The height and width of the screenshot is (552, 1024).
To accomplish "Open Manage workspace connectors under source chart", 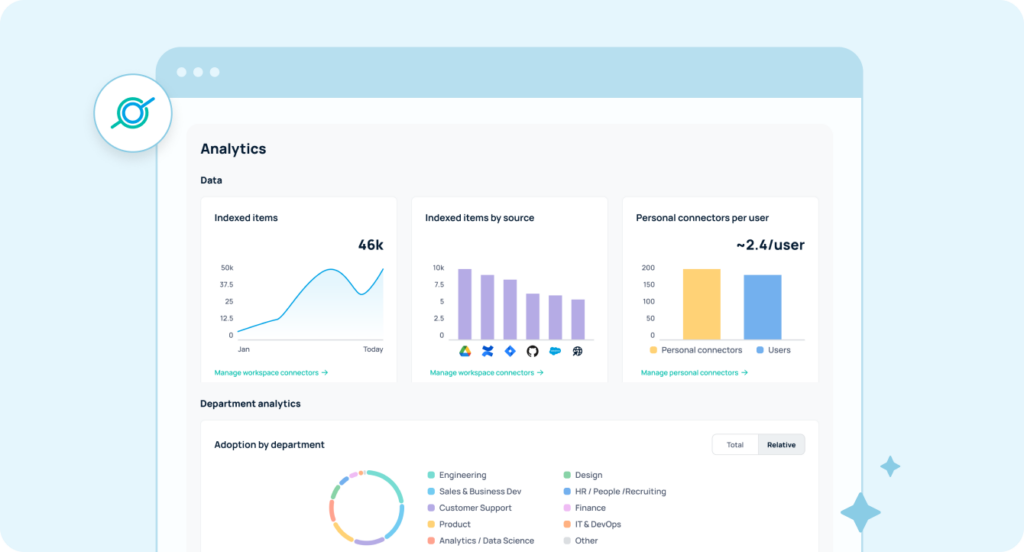I will pos(487,373).
